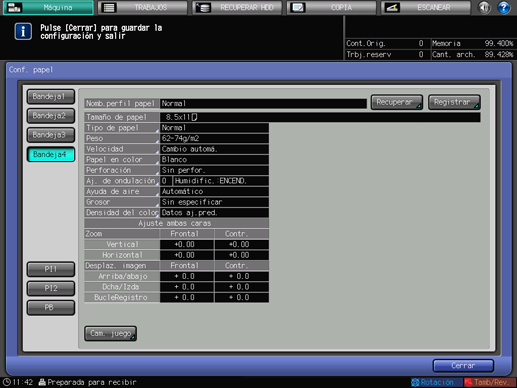The height and width of the screenshot is (388, 517).
Task: Select Arriba/abajo Frontal value
Action: pos(187,276)
